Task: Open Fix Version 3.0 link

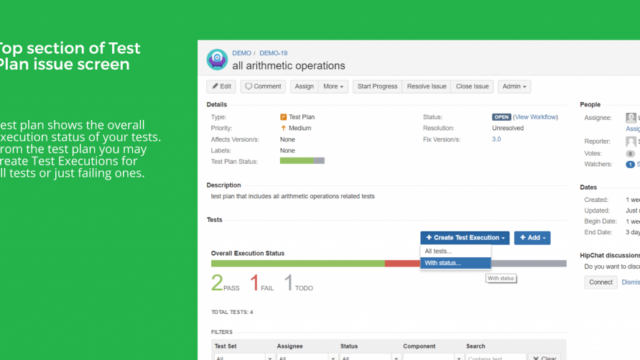Action: [496, 139]
